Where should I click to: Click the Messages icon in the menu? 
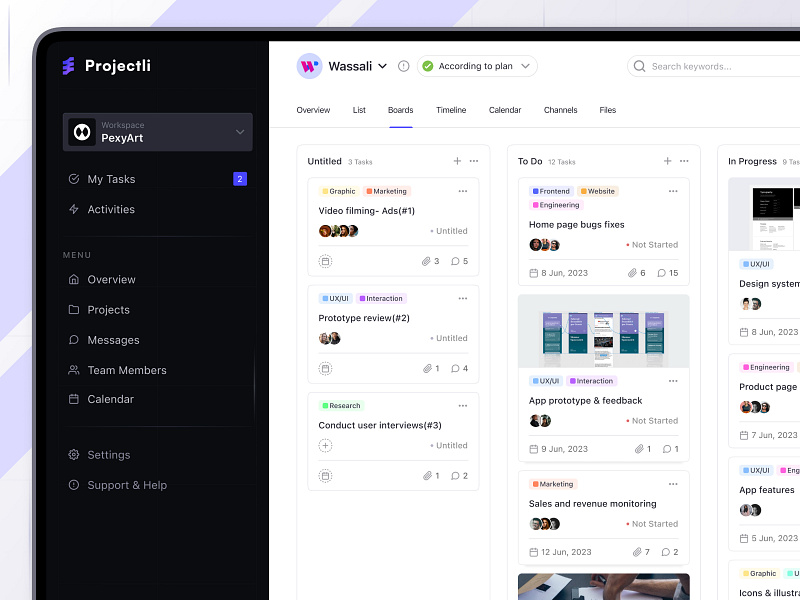pos(72,340)
